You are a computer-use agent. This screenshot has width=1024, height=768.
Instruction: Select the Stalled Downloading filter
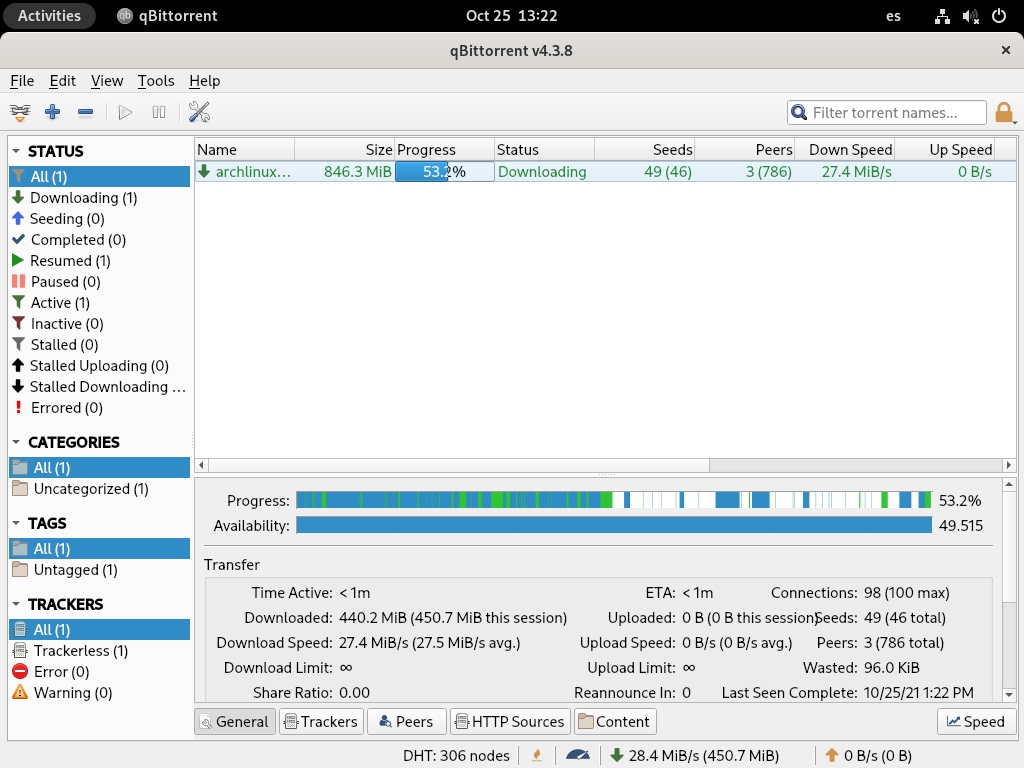[99, 387]
